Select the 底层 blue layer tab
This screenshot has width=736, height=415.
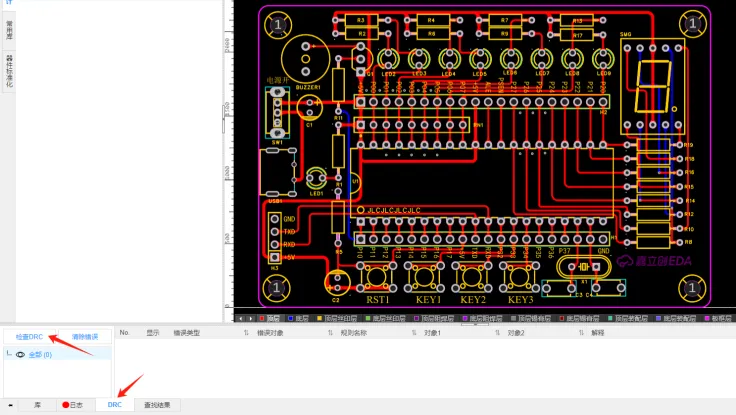click(x=298, y=318)
